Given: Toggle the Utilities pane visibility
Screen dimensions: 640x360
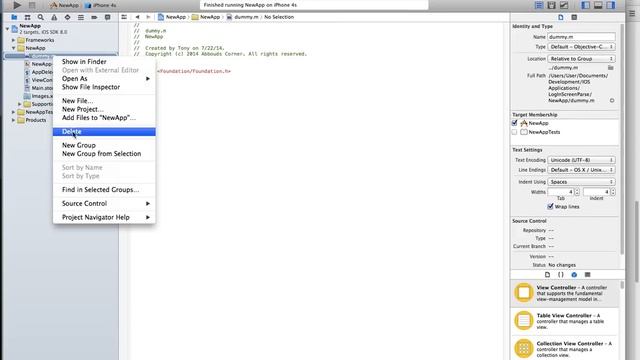Looking at the screenshot, I should (x=611, y=5).
